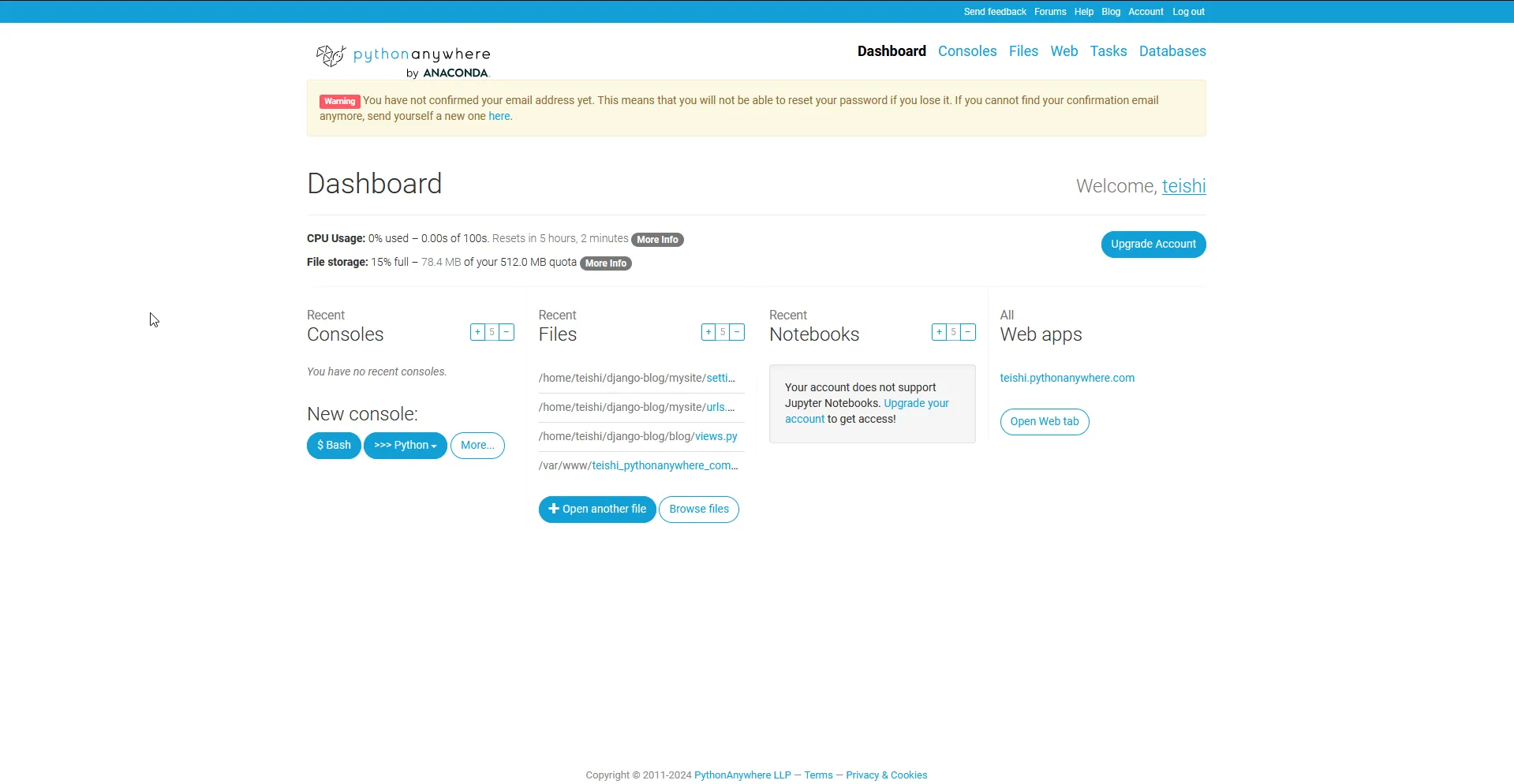Start a new Bash console

(334, 446)
